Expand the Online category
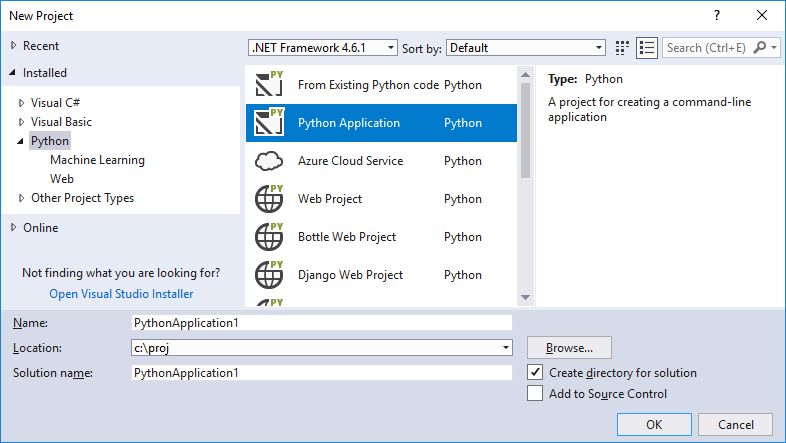Screen dimensions: 786x443 (13, 227)
